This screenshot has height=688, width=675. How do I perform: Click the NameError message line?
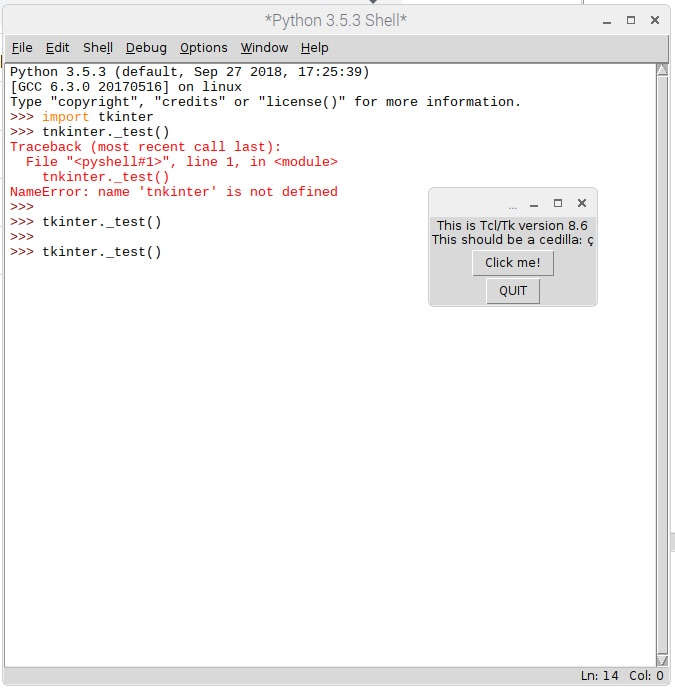click(x=174, y=192)
